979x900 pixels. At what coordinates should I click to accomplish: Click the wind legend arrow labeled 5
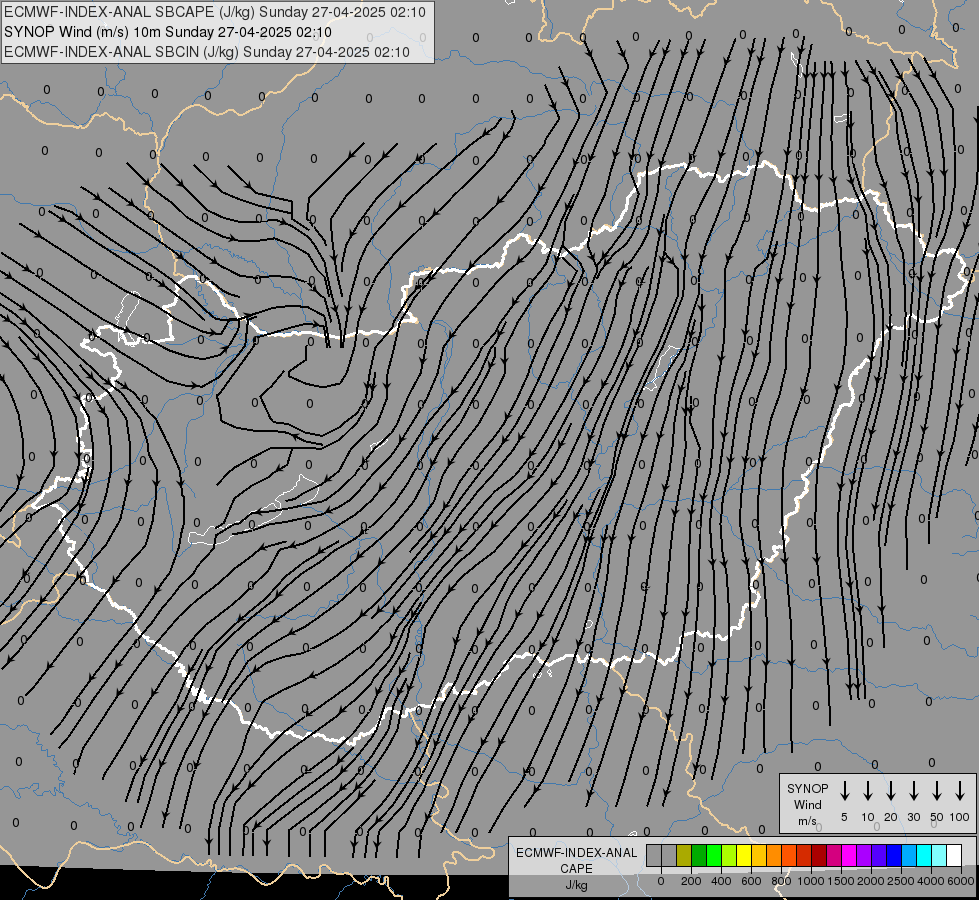click(x=844, y=790)
